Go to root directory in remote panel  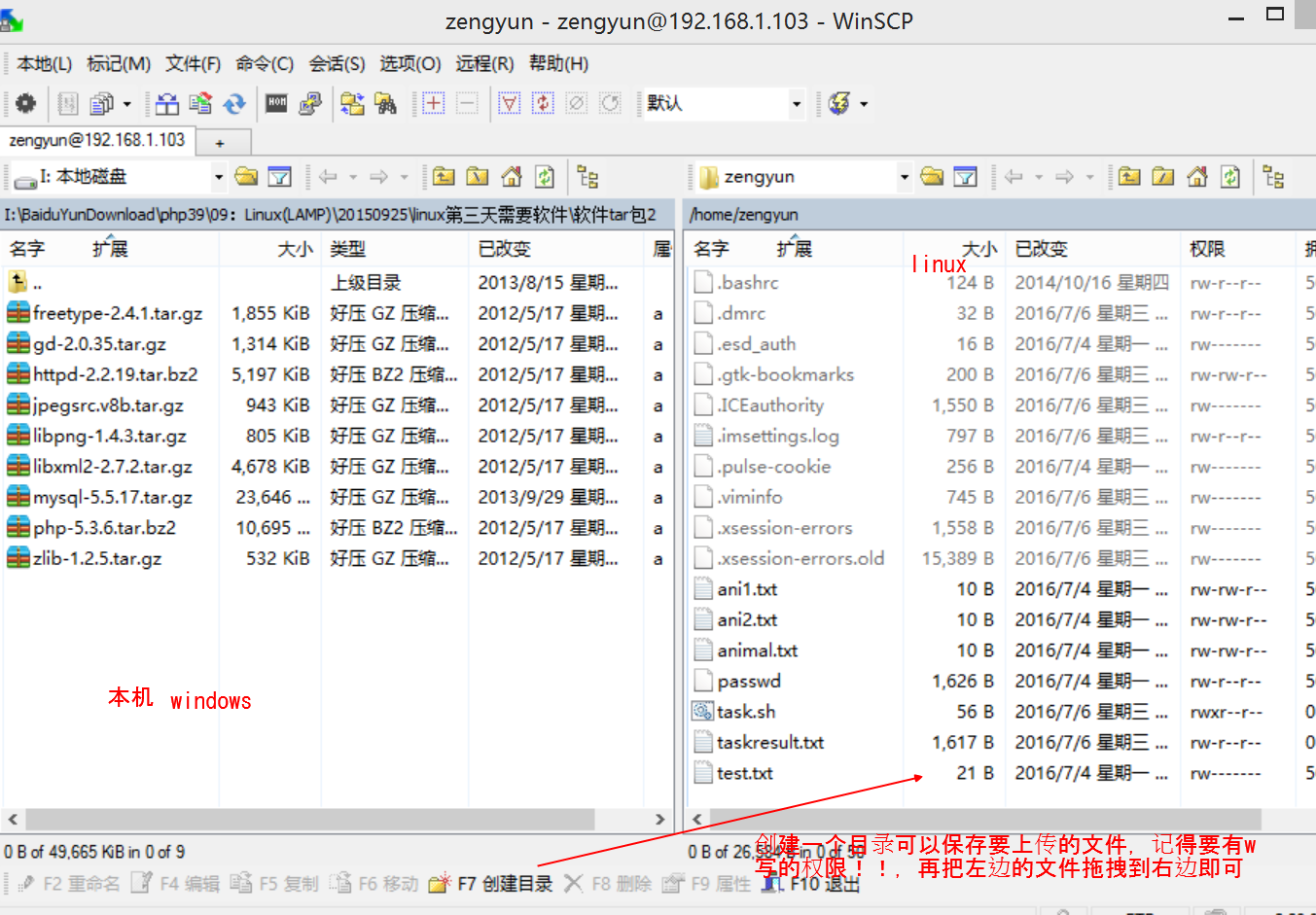(x=1162, y=176)
